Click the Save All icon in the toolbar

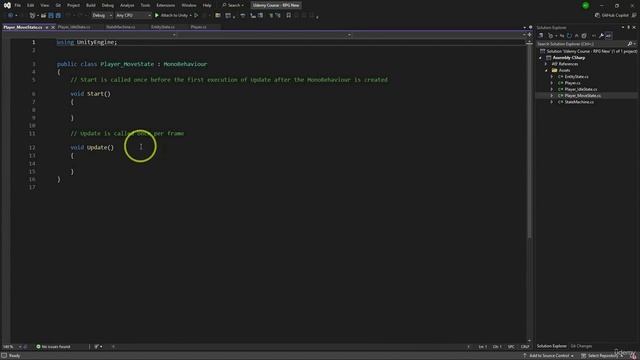coord(58,16)
